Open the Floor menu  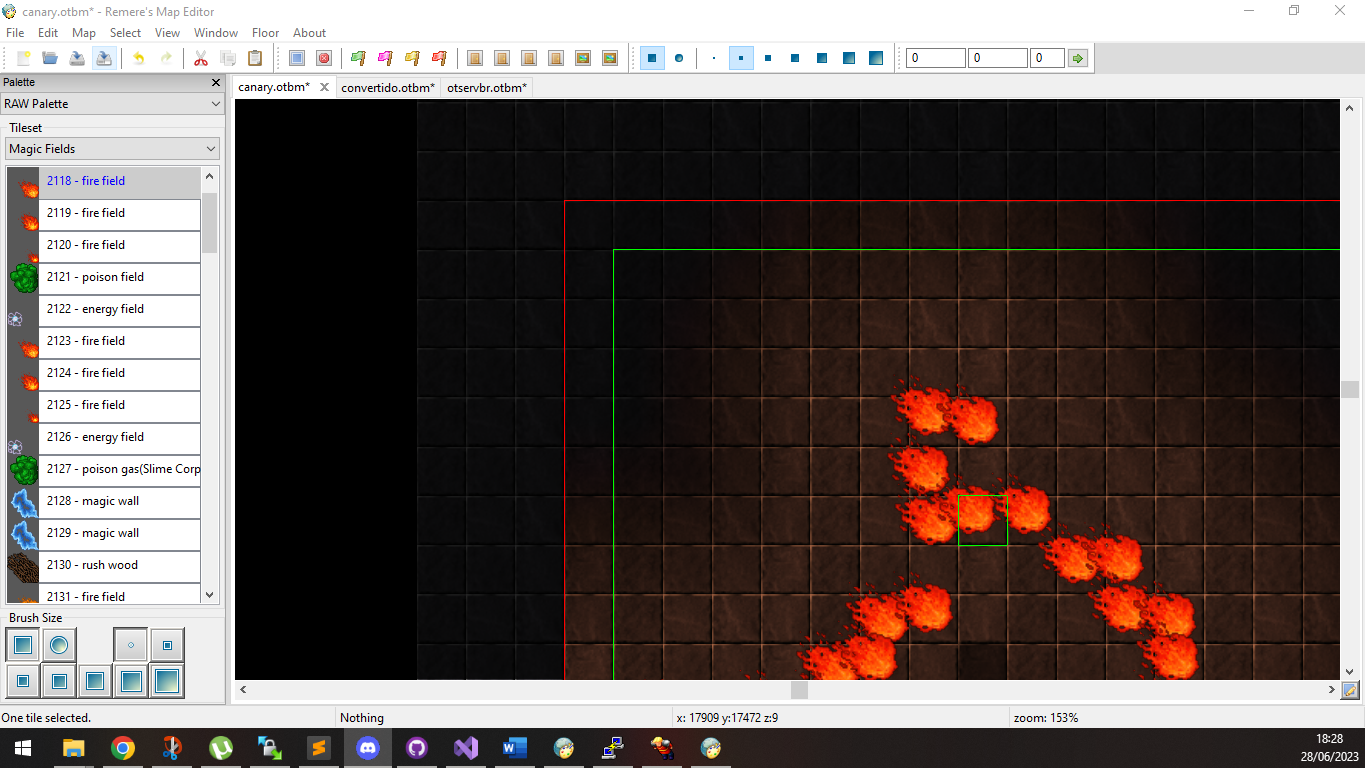pyautogui.click(x=265, y=32)
